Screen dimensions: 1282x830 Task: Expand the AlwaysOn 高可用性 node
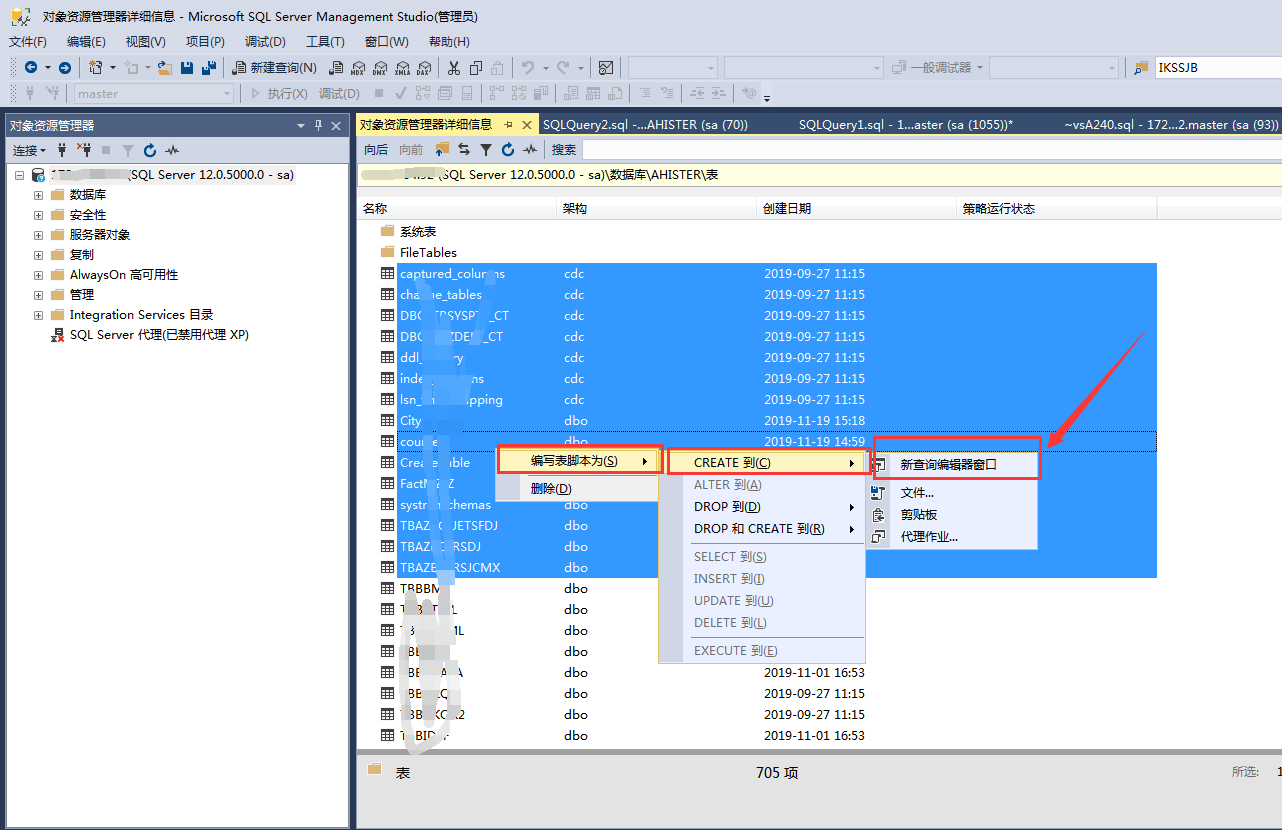[38, 274]
